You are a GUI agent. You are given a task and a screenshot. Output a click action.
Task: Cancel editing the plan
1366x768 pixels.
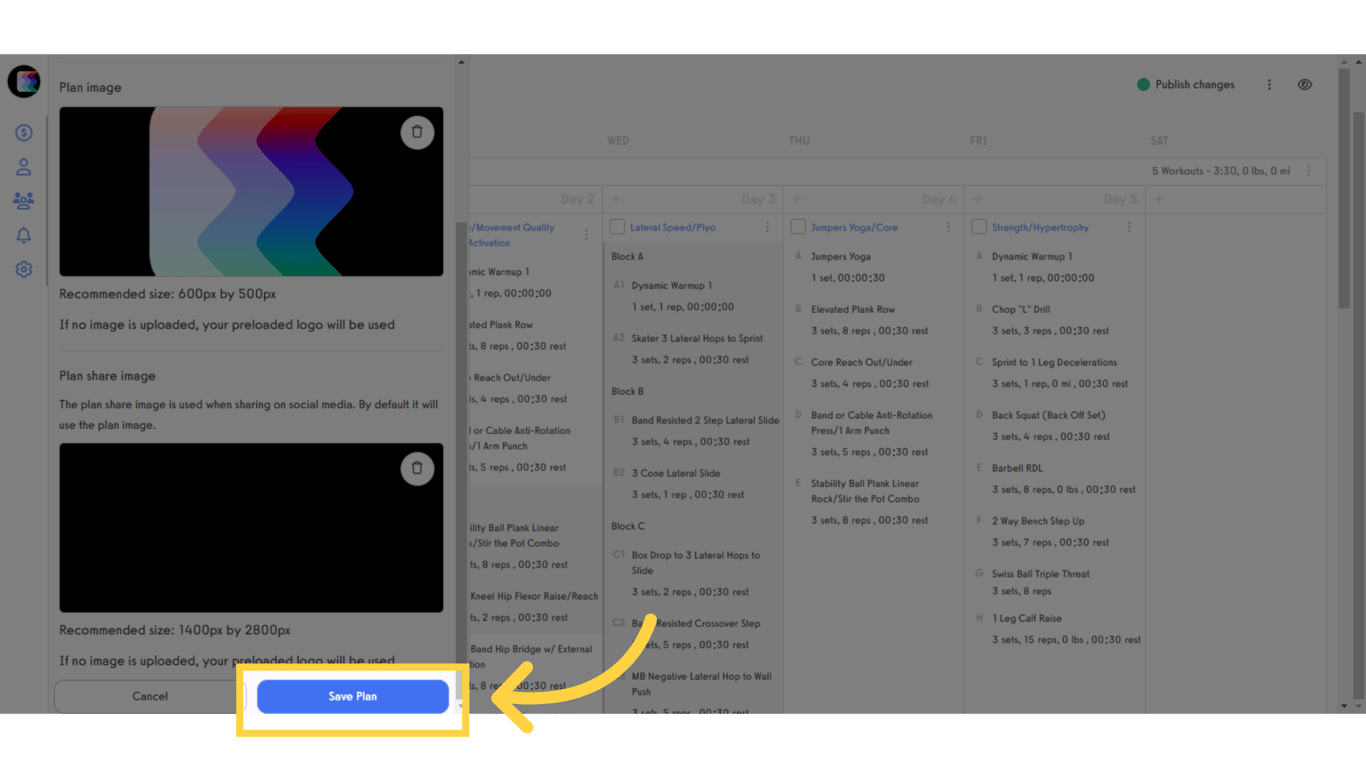tap(150, 696)
